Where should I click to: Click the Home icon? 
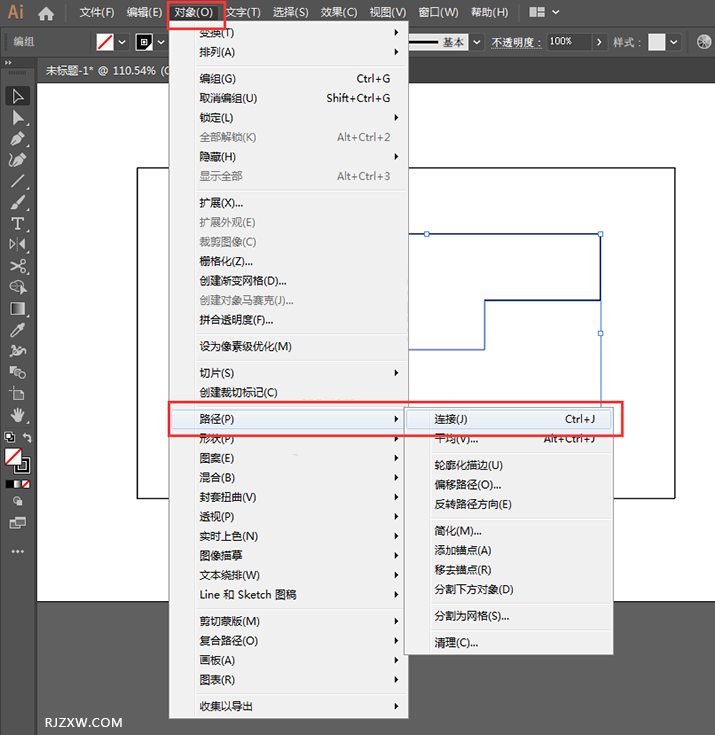click(x=46, y=13)
